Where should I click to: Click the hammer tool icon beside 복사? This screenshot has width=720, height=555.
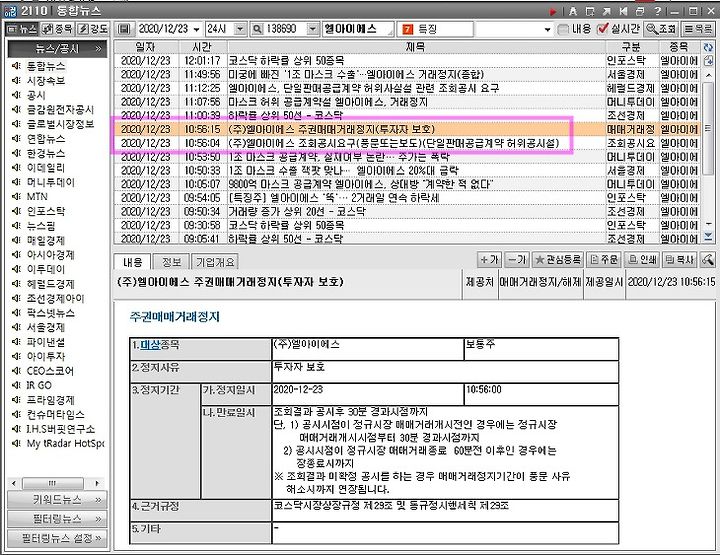[708, 259]
